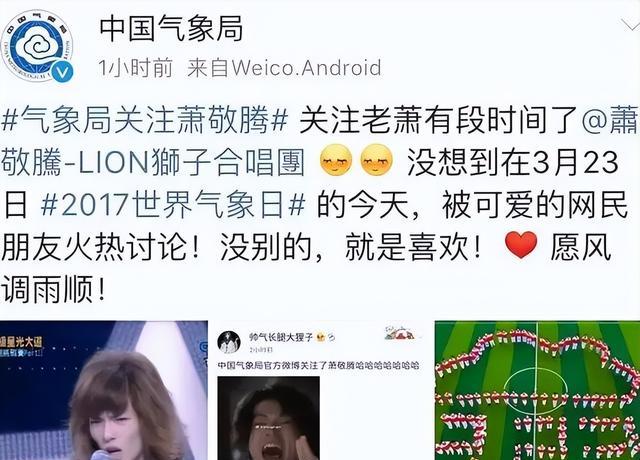This screenshot has height=460, width=640.
Task: Click the blue verified V badge
Action: point(63,72)
